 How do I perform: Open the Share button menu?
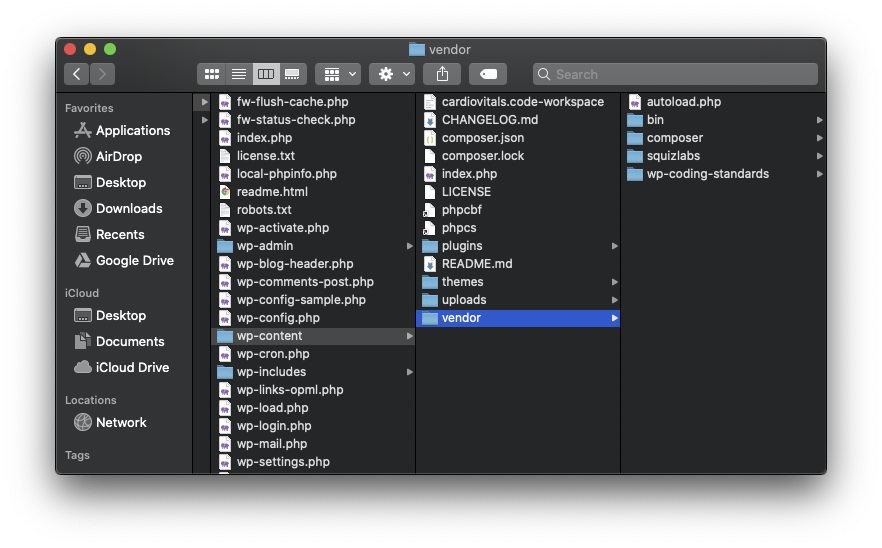click(443, 74)
